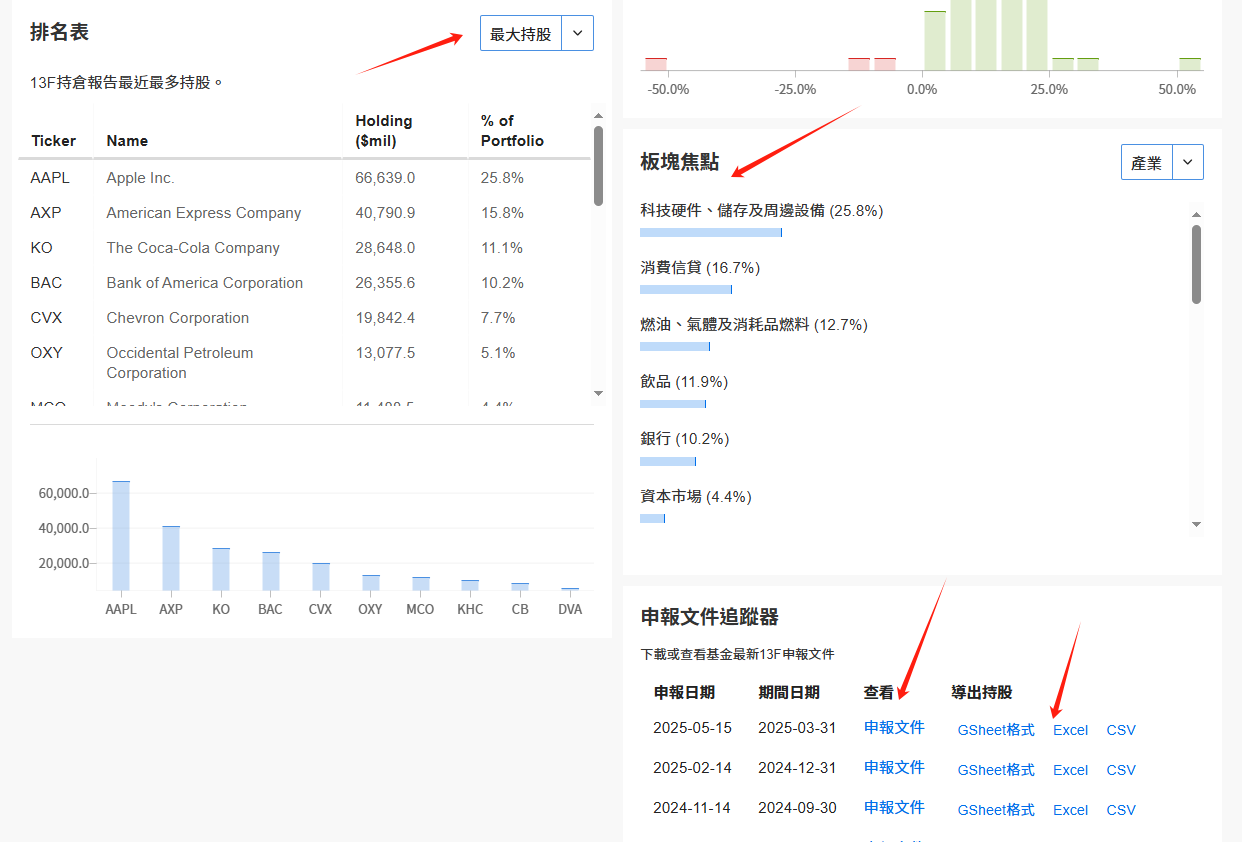
Task: Export 2025-02-14 holdings in GSheet格式
Action: coord(996,770)
